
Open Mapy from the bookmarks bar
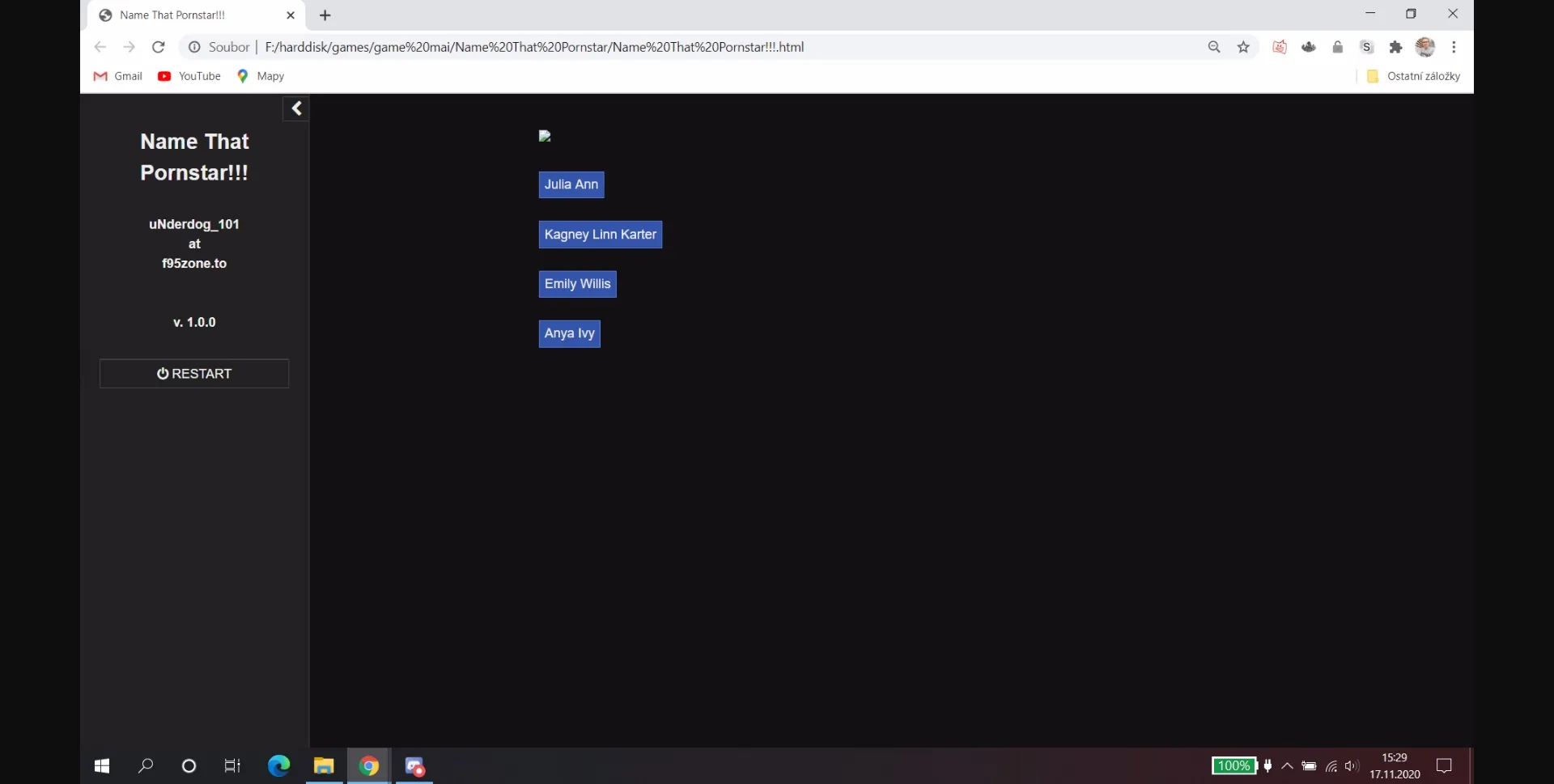point(260,75)
